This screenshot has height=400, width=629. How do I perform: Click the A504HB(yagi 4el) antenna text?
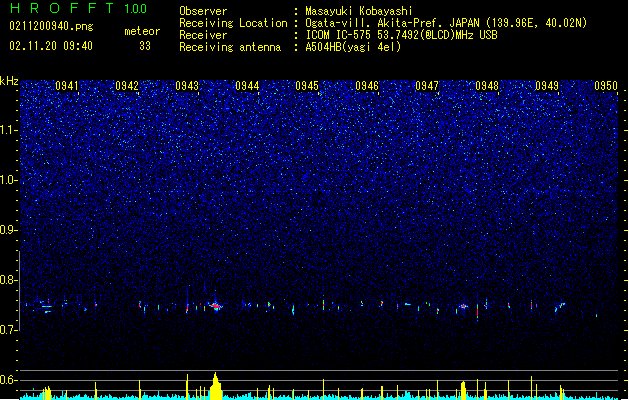coord(353,47)
